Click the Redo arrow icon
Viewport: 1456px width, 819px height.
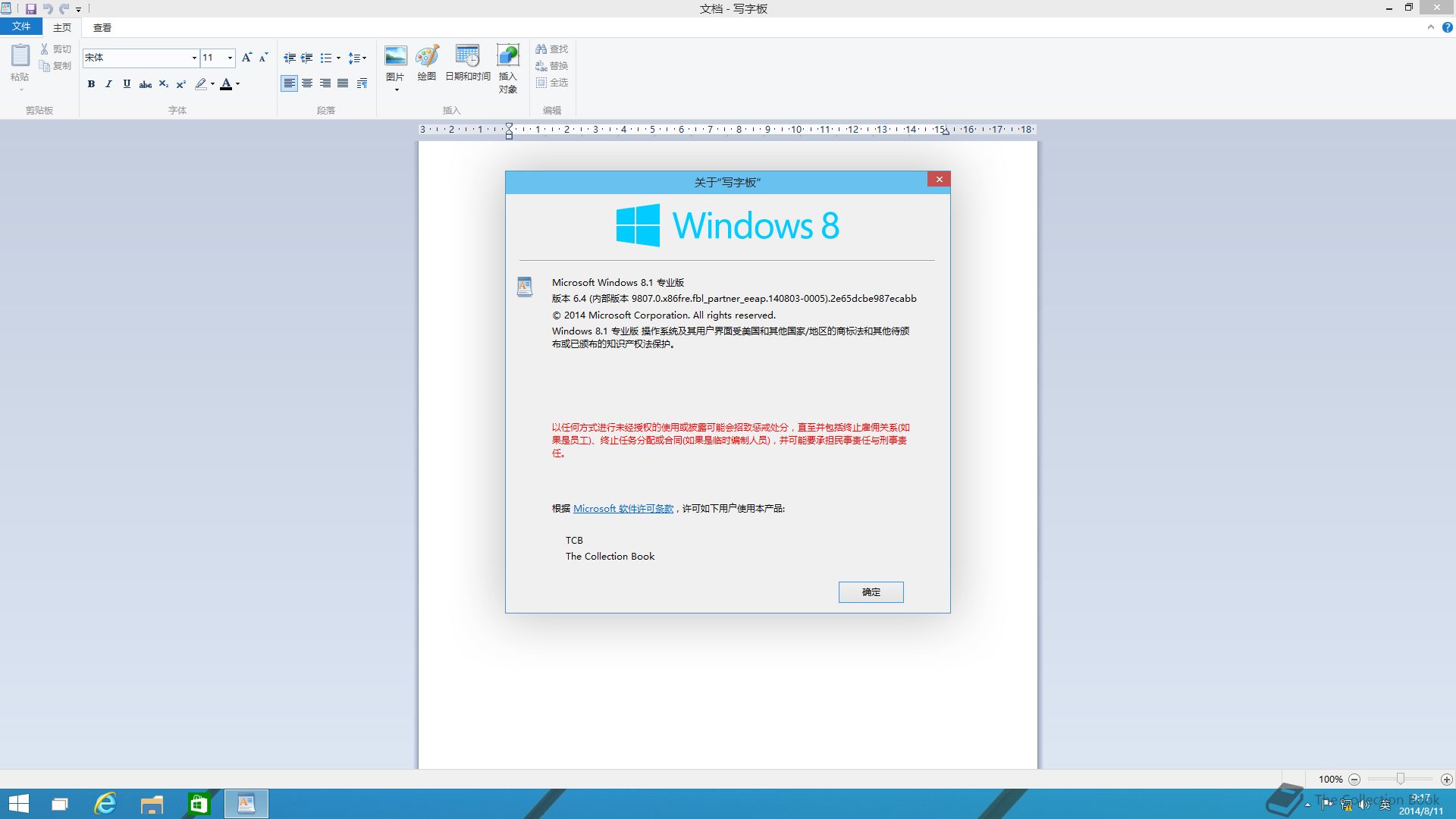coord(64,9)
